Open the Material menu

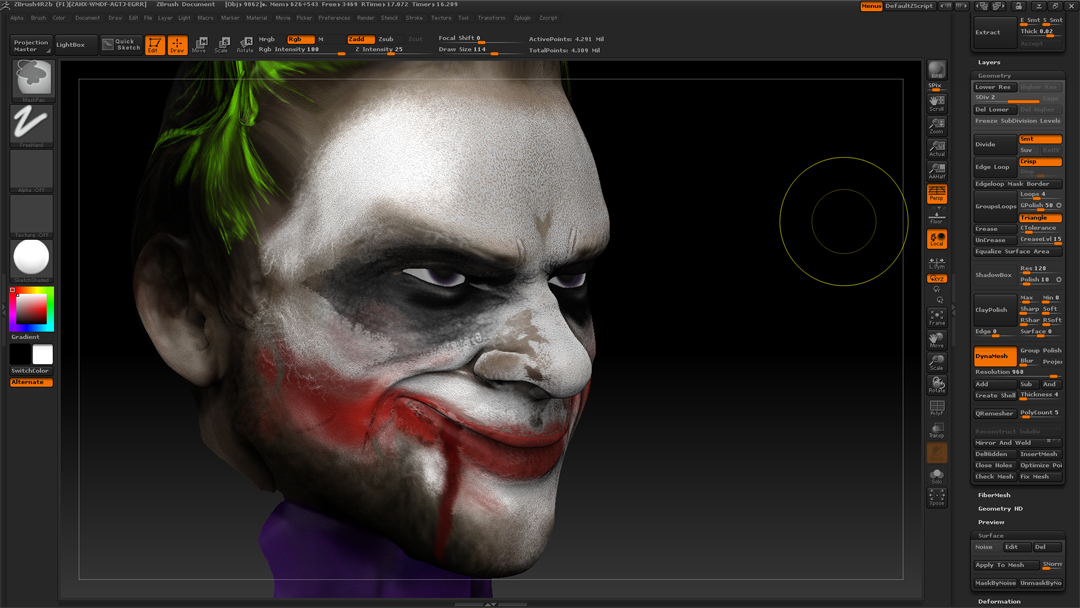pyautogui.click(x=256, y=18)
